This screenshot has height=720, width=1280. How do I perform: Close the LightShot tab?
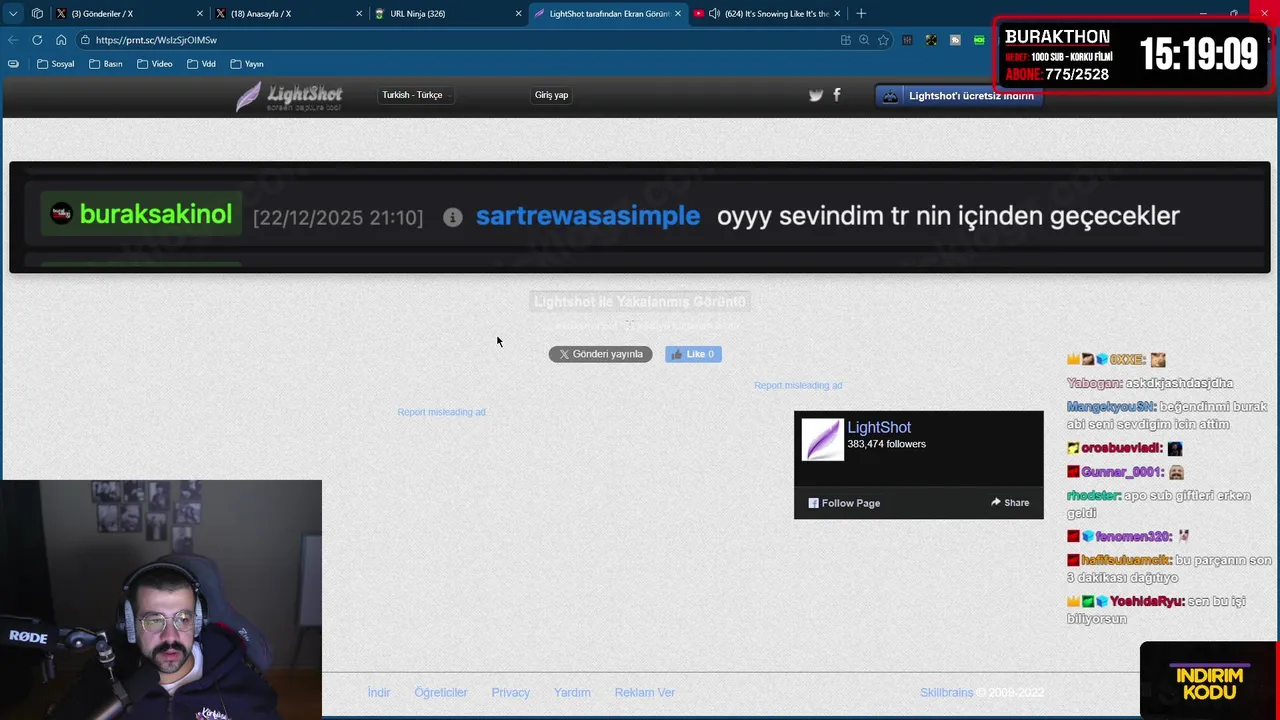(x=678, y=14)
